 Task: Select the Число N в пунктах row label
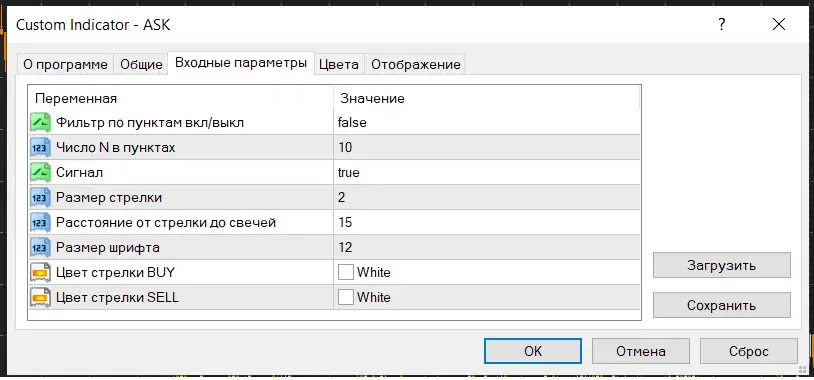[116, 147]
